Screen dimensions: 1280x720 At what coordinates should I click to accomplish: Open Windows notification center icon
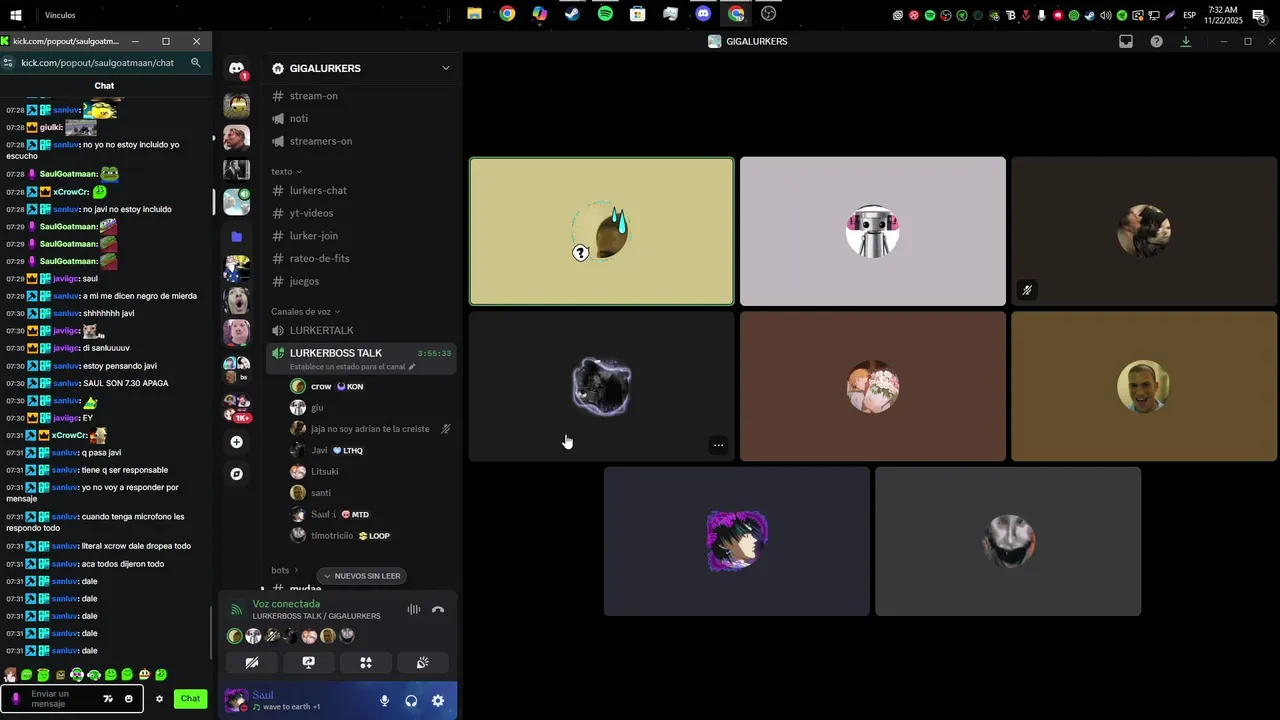click(1259, 15)
